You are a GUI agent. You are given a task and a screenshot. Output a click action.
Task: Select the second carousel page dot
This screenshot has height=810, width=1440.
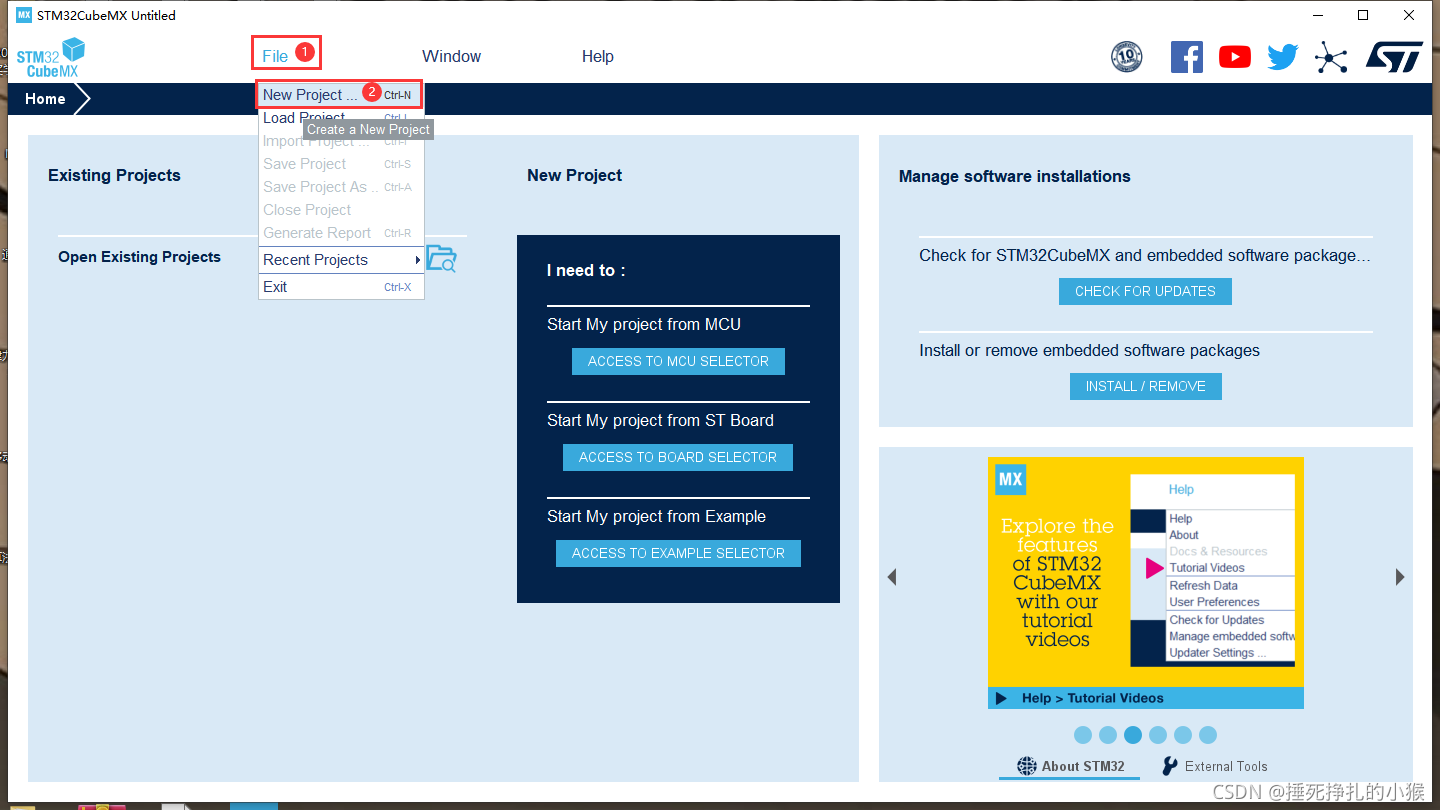pos(1108,735)
